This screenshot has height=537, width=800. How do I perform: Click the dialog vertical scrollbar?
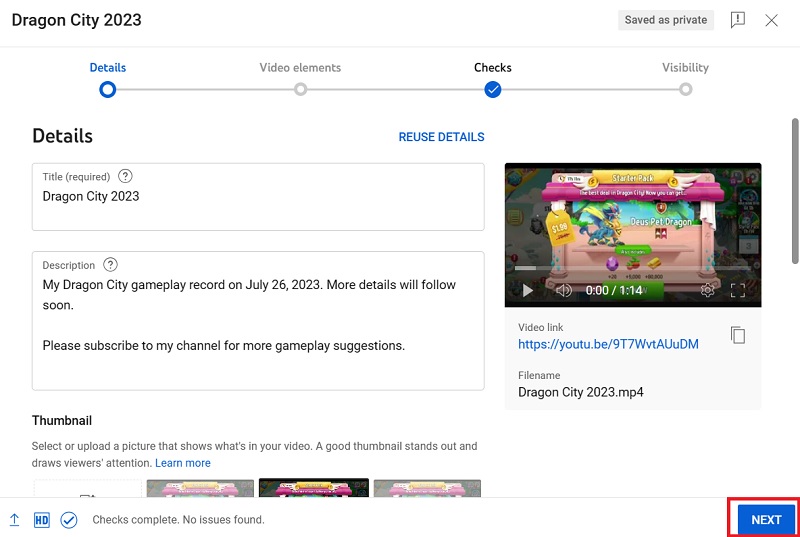795,191
